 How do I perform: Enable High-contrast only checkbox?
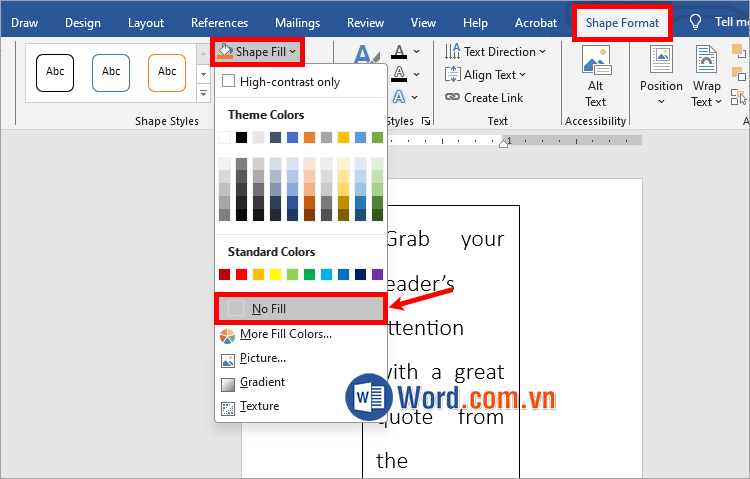click(x=229, y=82)
